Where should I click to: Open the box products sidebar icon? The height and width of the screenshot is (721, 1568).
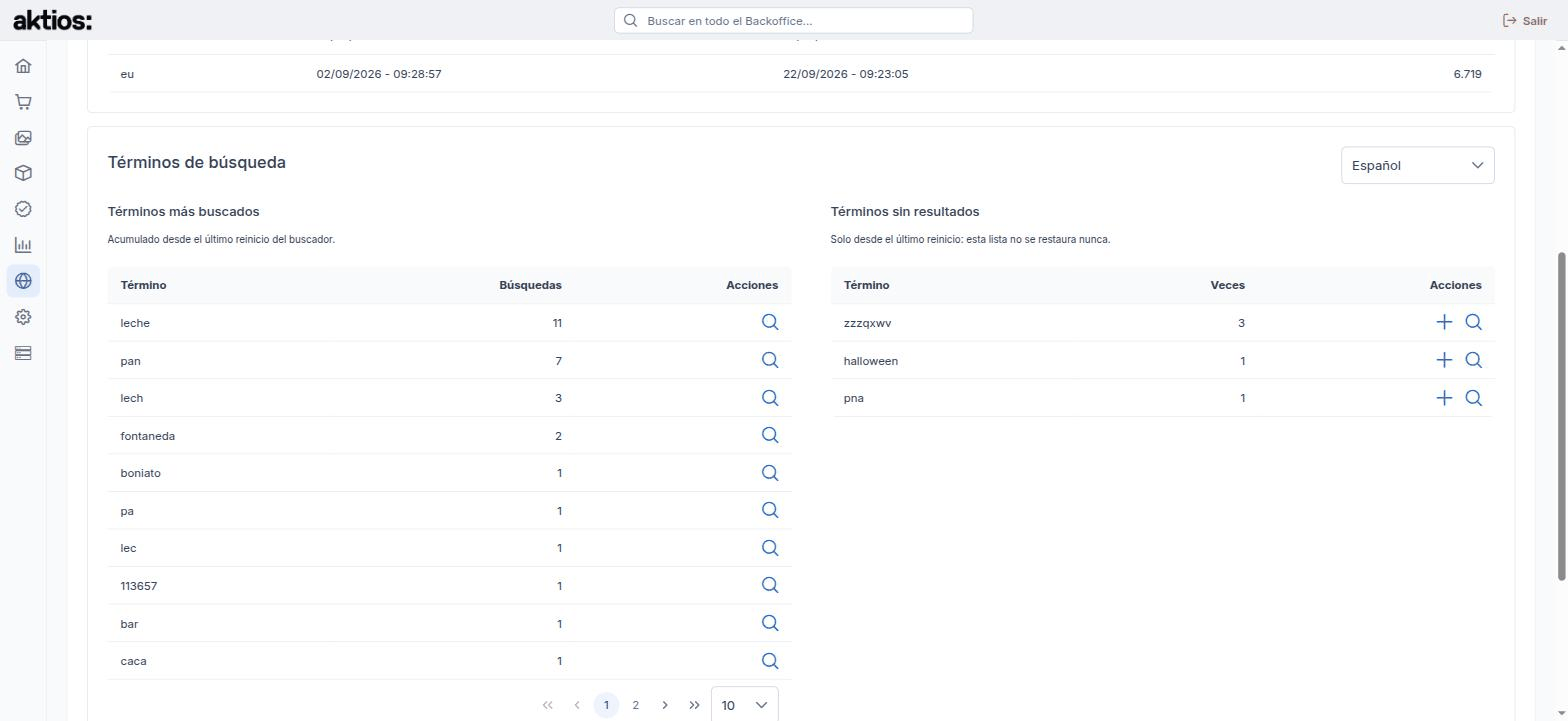coord(23,173)
